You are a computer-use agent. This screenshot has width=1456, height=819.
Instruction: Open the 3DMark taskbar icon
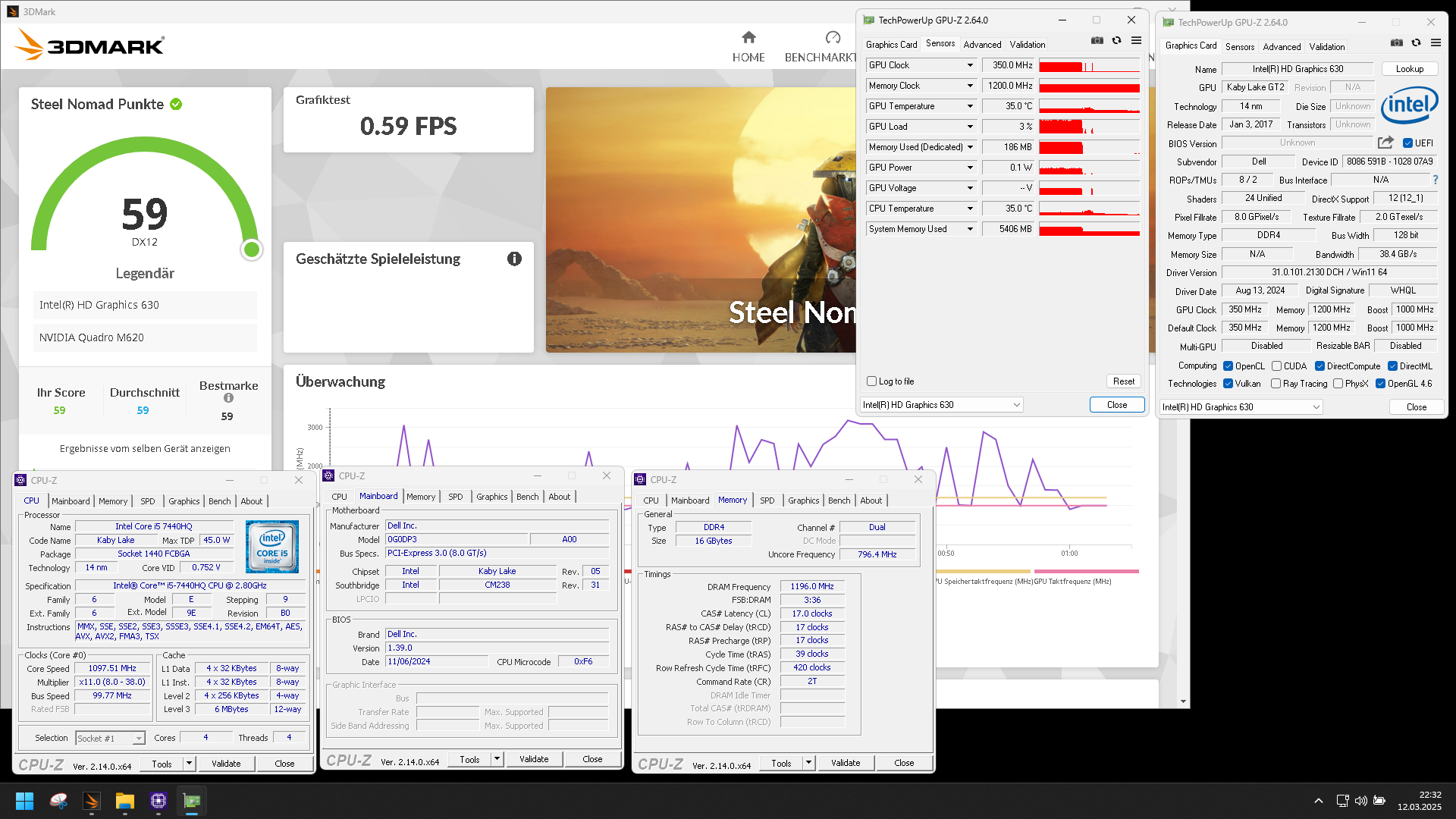tap(92, 801)
